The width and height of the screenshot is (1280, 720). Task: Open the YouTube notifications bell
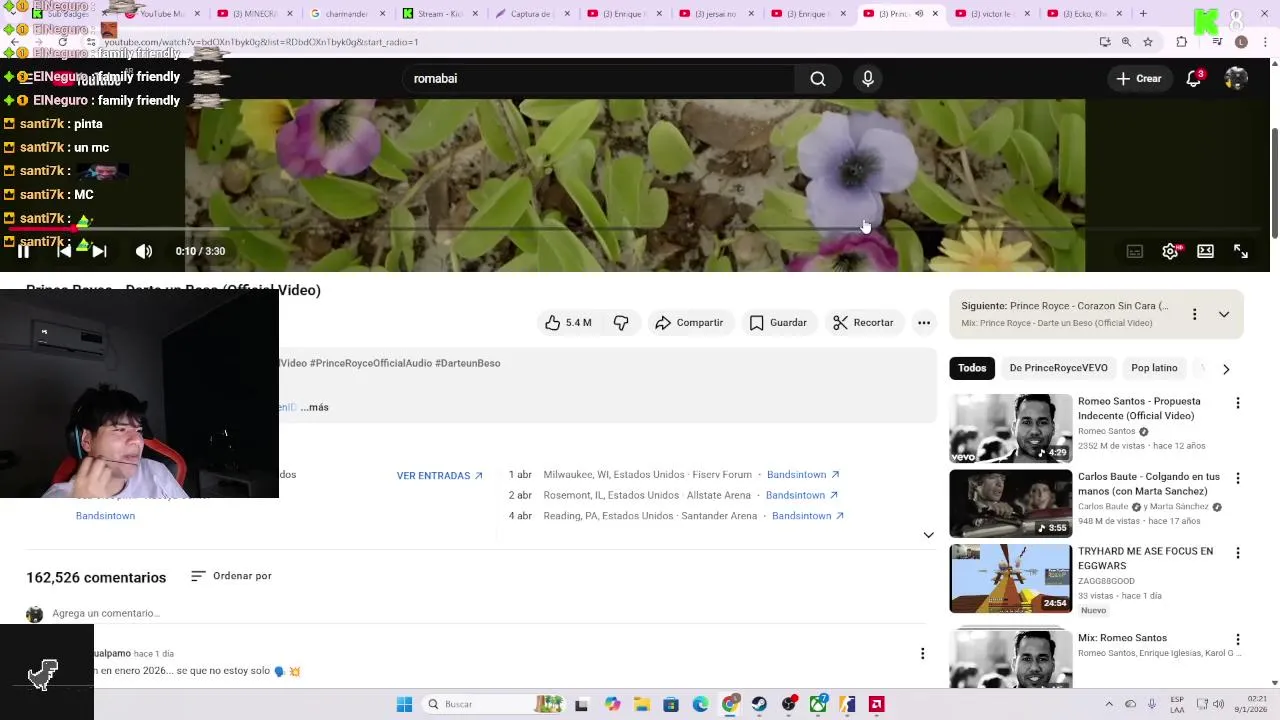[1193, 79]
